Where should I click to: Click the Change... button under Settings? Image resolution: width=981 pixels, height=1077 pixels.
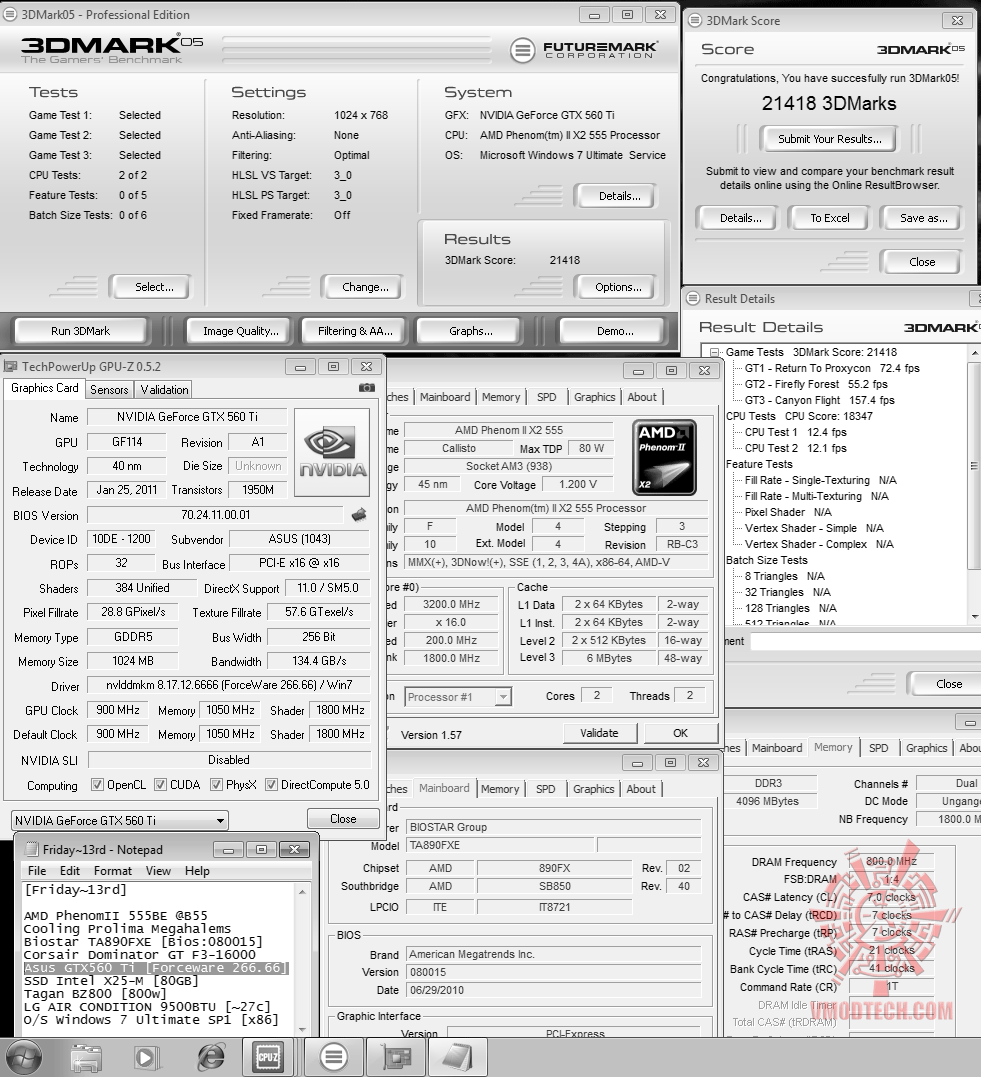tap(365, 287)
